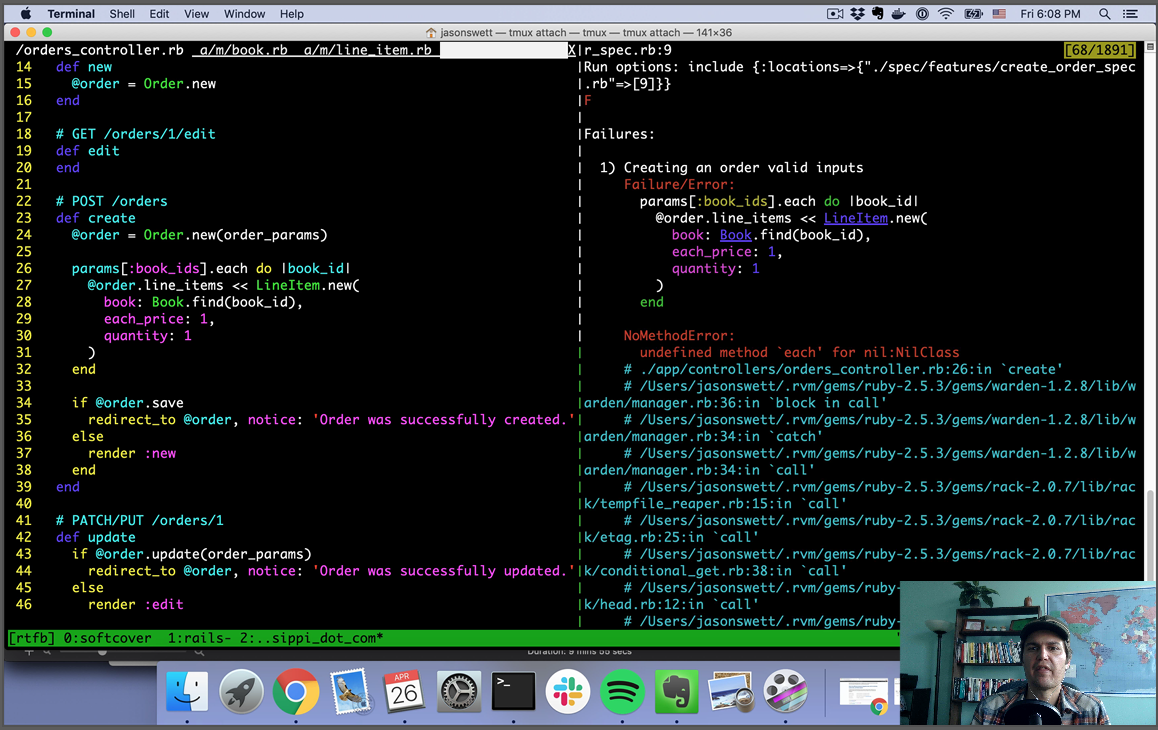Open the film reel video app in Dock
1158x730 pixels.
[x=785, y=692]
